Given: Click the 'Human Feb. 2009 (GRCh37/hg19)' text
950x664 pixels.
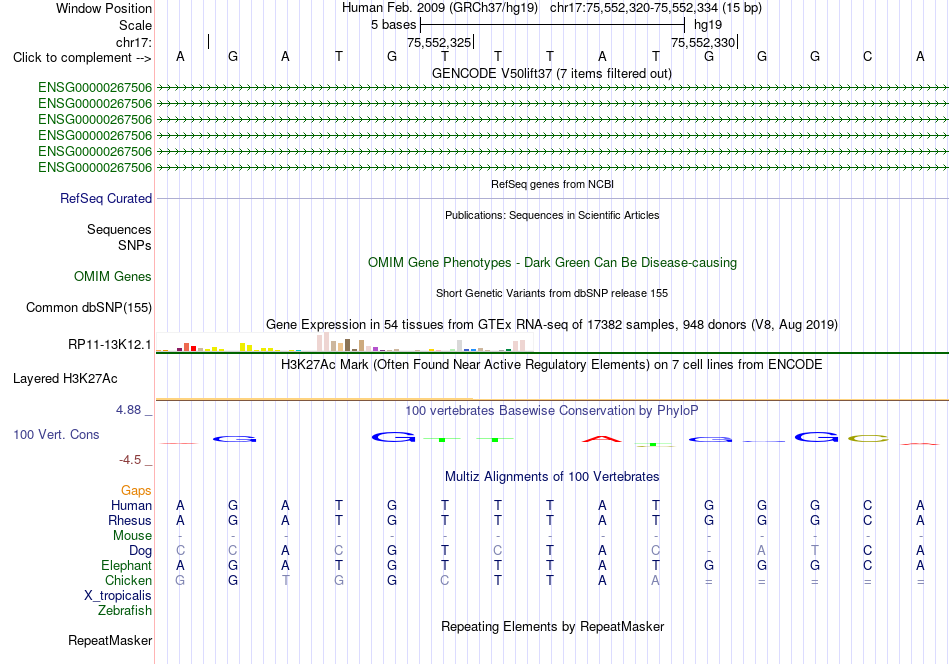Looking at the screenshot, I should 440,8.
